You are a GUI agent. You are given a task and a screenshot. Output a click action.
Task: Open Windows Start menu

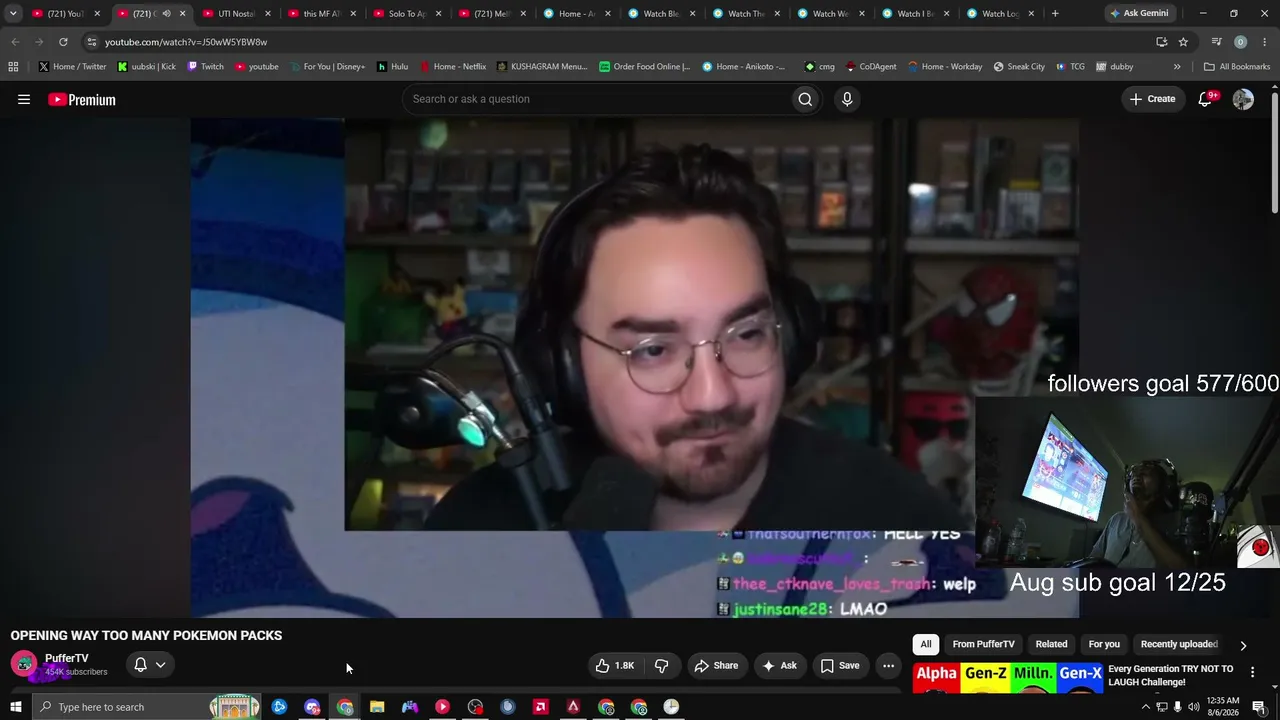coord(15,707)
